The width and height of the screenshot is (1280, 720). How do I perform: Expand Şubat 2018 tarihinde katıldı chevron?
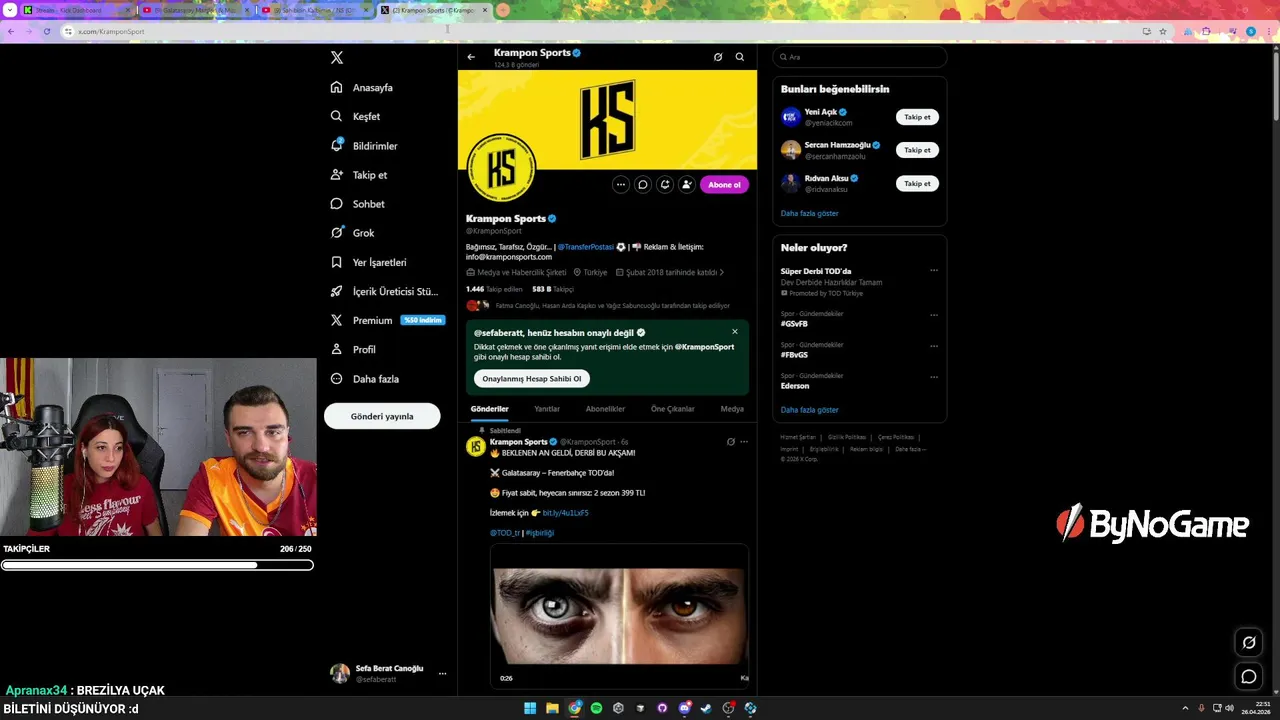pos(722,272)
